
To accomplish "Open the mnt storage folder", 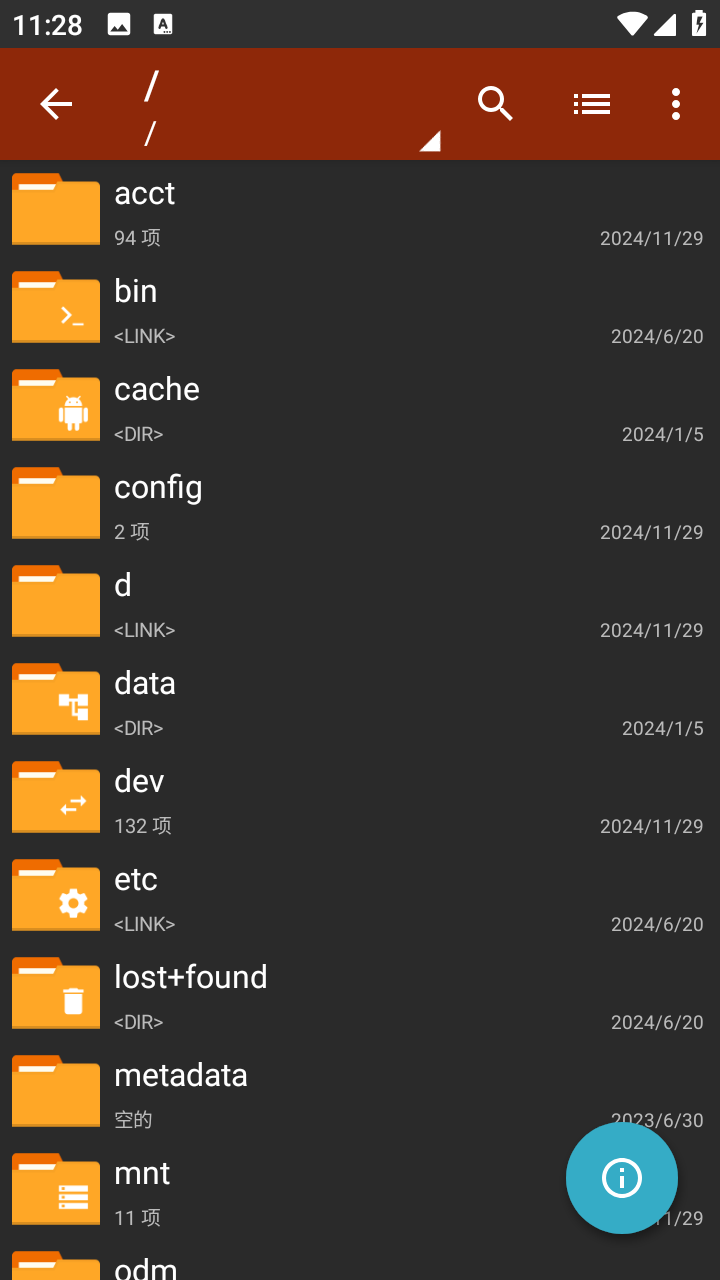I will tap(360, 1190).
